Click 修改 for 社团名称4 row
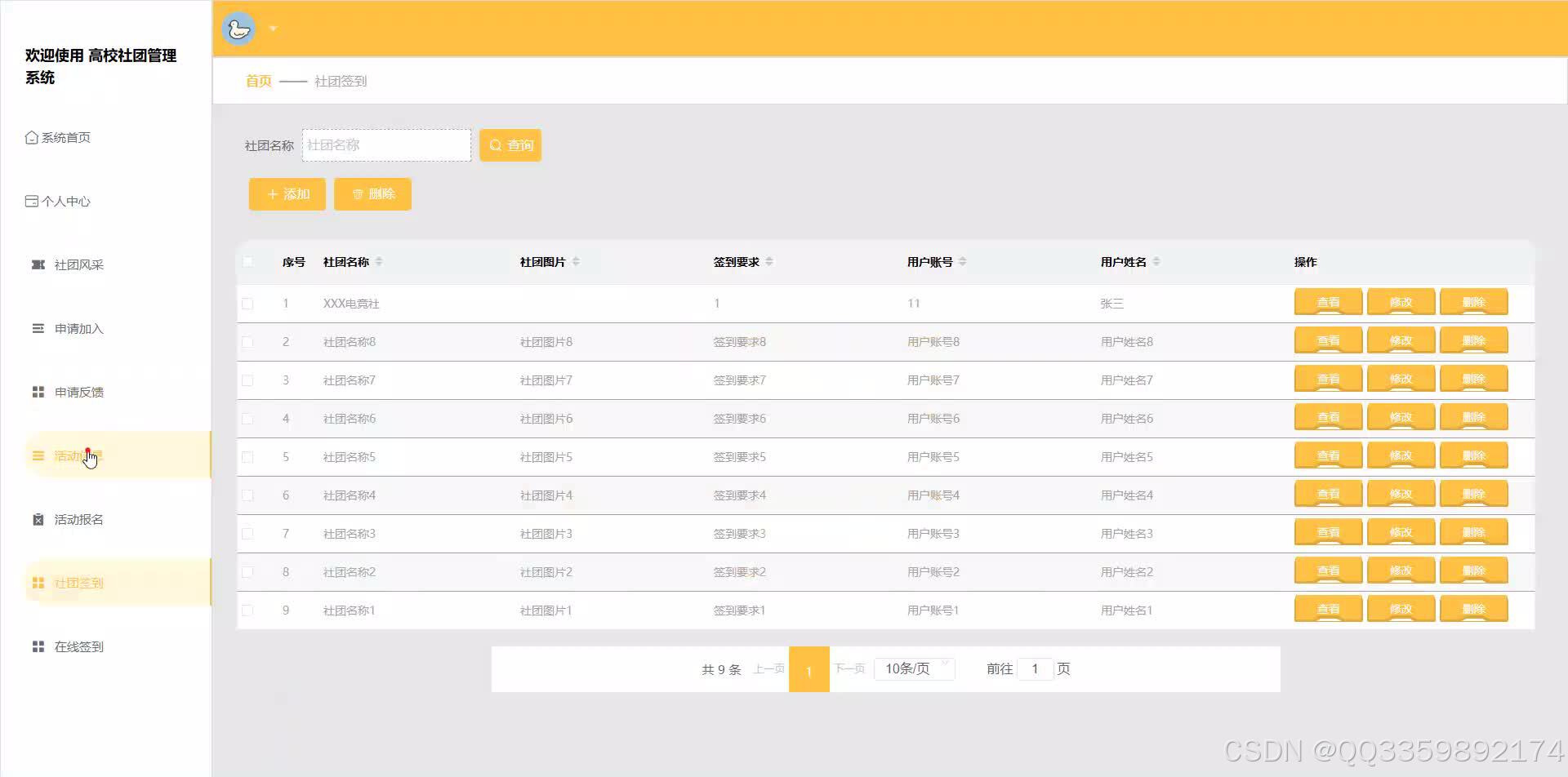Image resolution: width=1568 pixels, height=777 pixels. 1401,494
